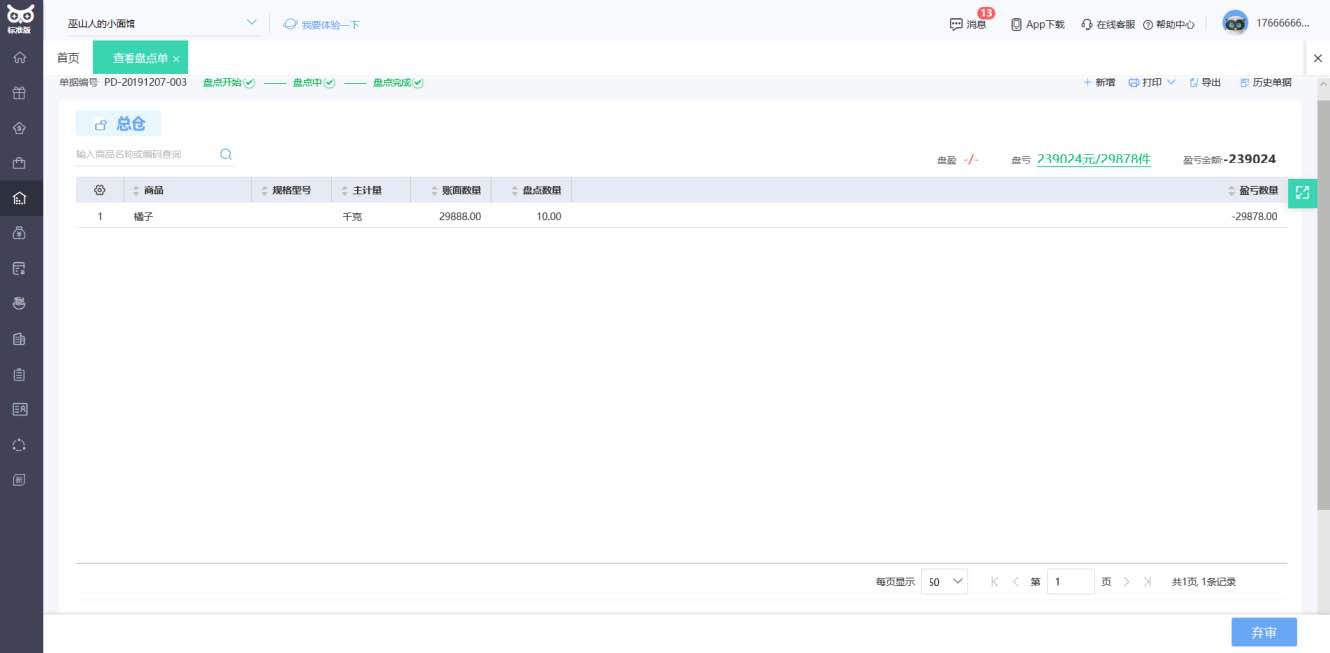This screenshot has height=653, width=1330.
Task: Click the 弃审 button
Action: pos(1264,632)
